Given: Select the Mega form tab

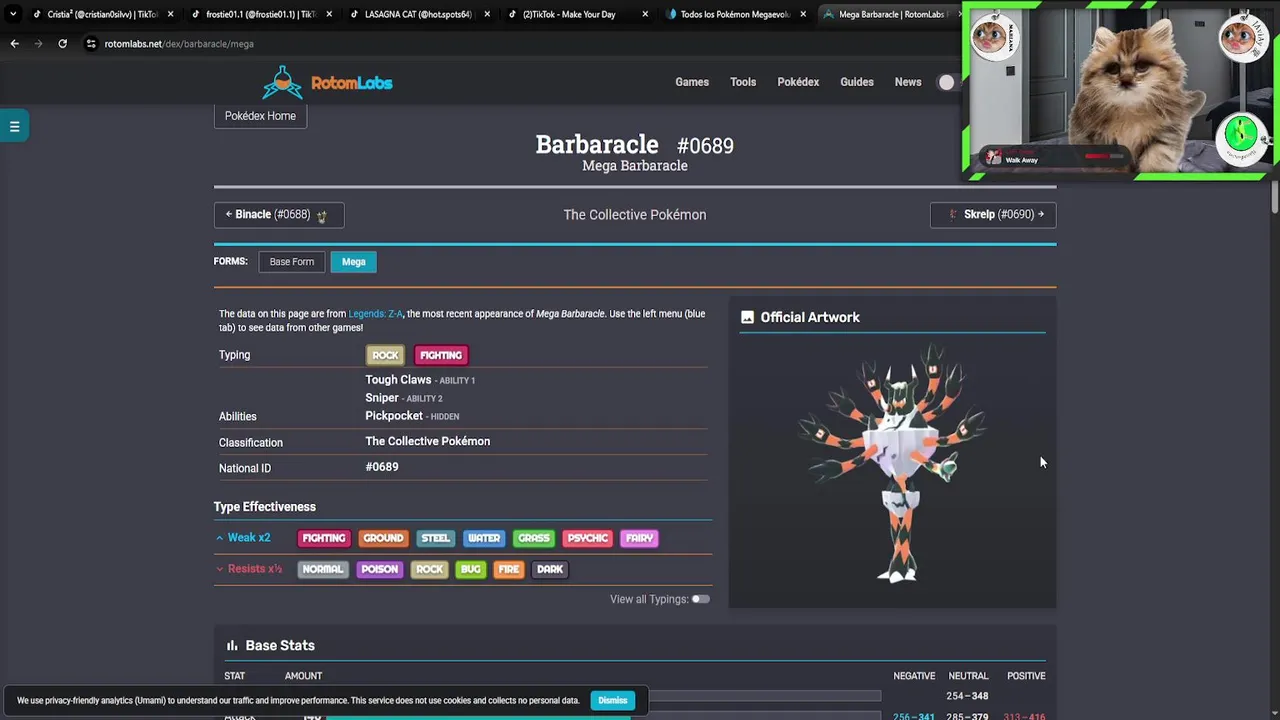Looking at the screenshot, I should tap(354, 262).
